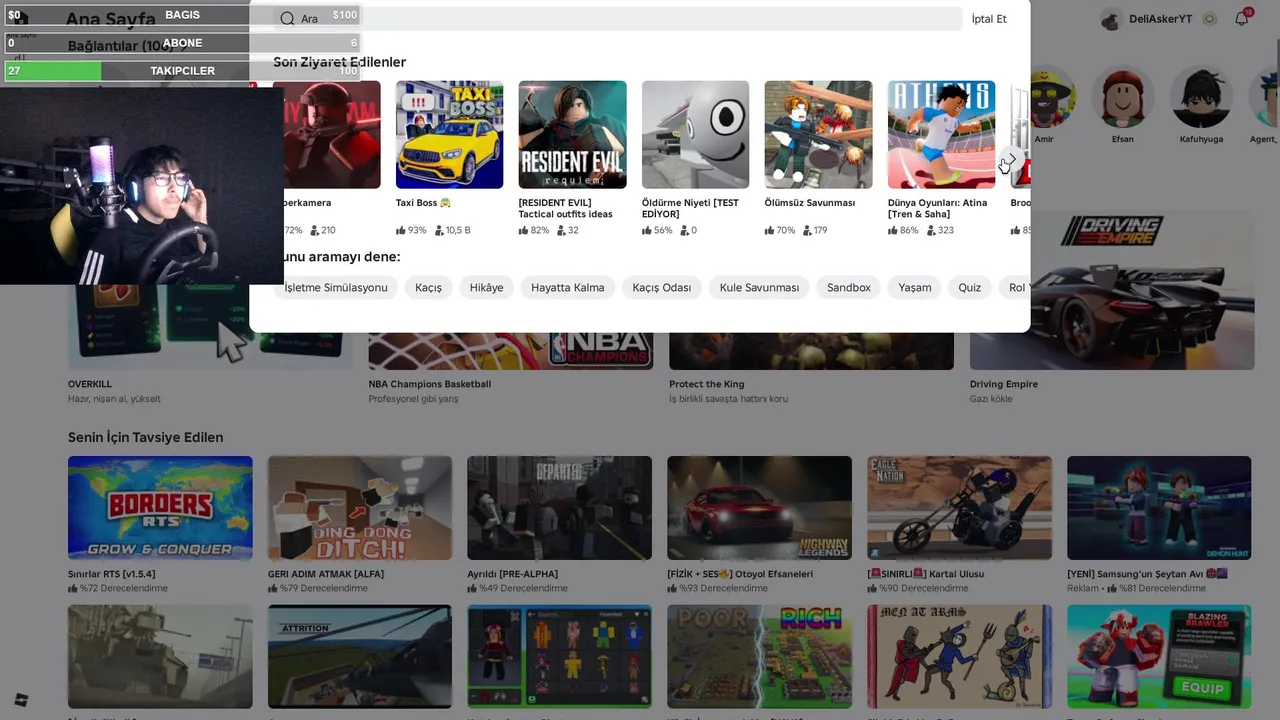Open Efsan friend avatar
Image resolution: width=1280 pixels, height=720 pixels.
pyautogui.click(x=1123, y=97)
